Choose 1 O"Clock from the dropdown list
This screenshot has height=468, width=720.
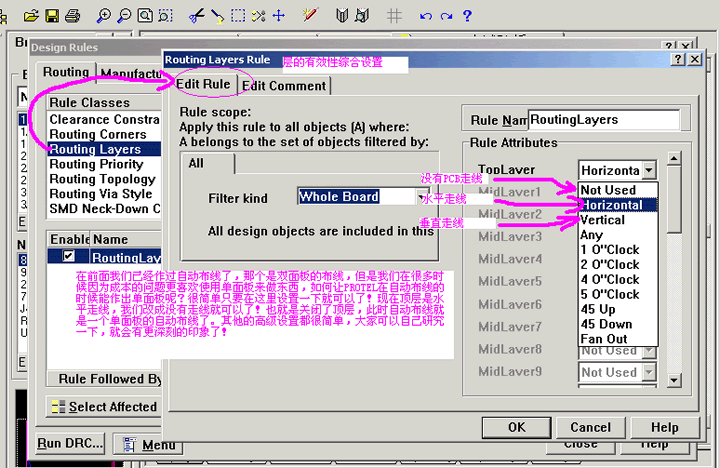(x=618, y=249)
